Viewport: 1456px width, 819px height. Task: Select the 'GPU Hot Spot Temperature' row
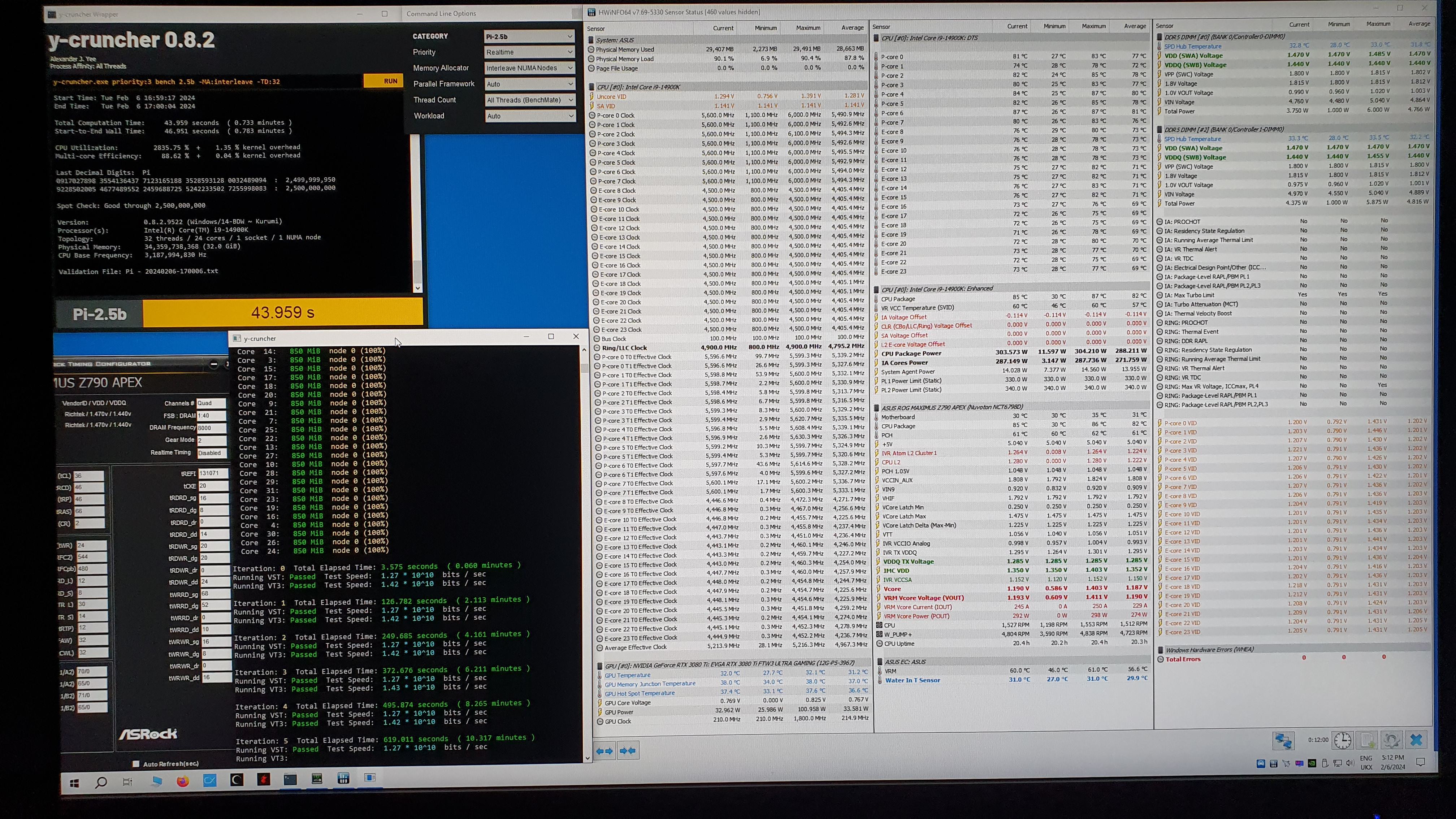(x=733, y=693)
